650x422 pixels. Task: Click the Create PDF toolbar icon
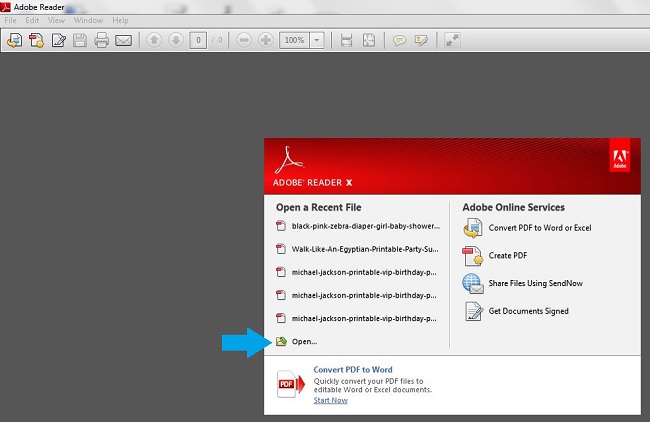[x=36, y=40]
